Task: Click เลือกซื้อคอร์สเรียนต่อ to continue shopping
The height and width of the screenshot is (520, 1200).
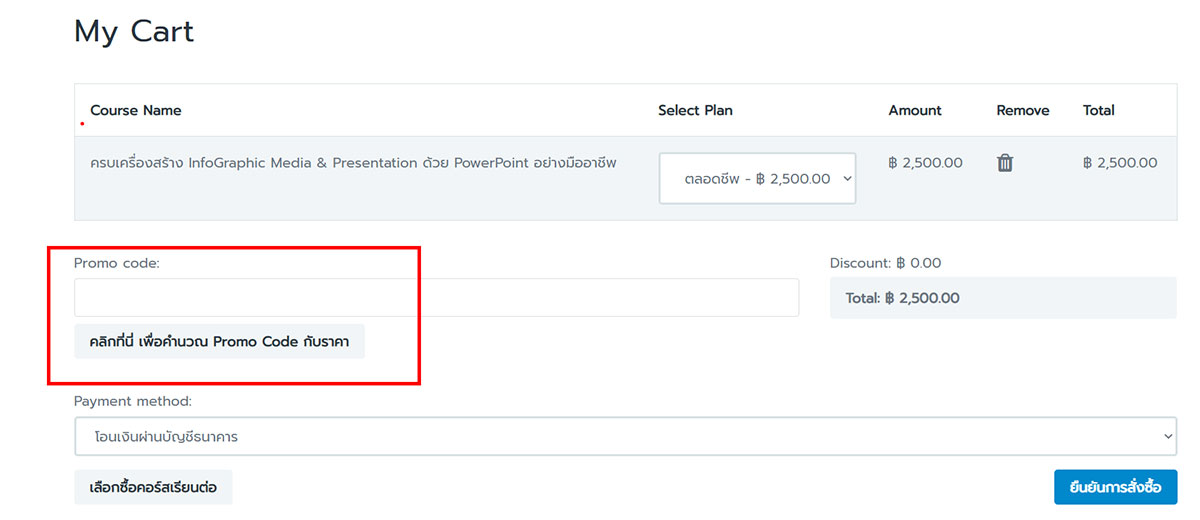Action: pos(153,487)
